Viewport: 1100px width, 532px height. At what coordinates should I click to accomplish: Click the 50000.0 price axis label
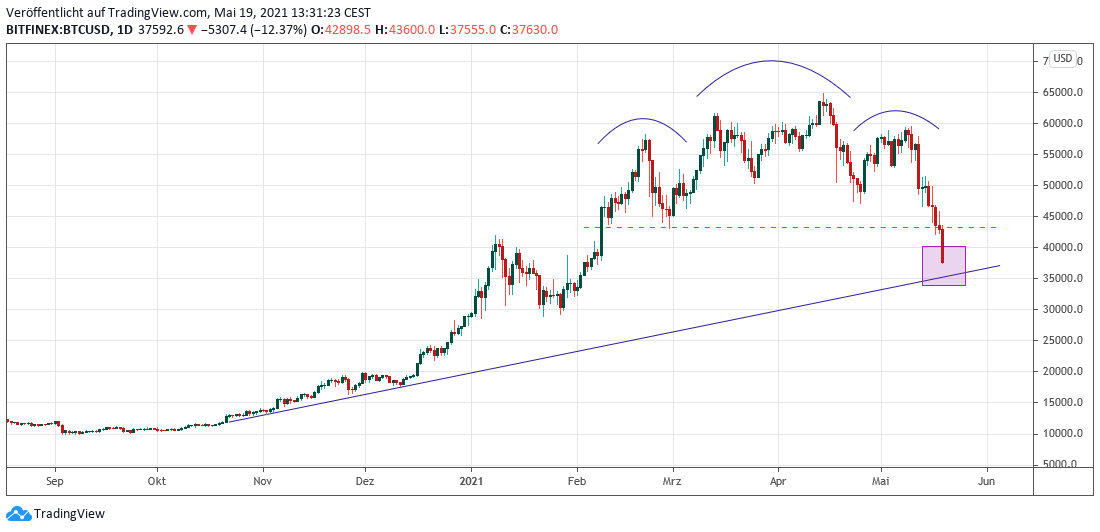tap(1064, 185)
